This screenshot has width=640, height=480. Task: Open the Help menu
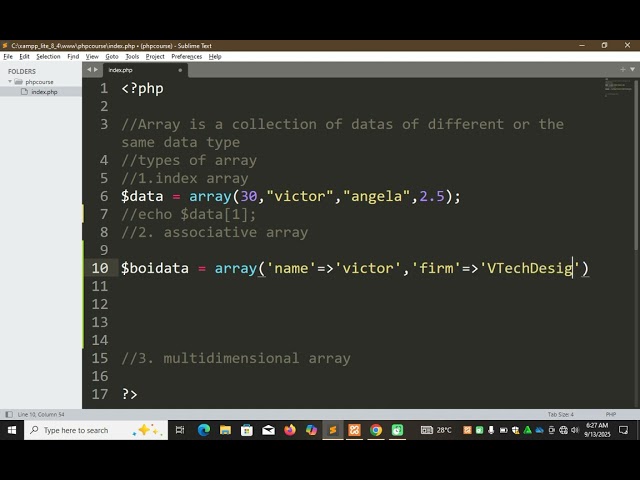(x=215, y=56)
